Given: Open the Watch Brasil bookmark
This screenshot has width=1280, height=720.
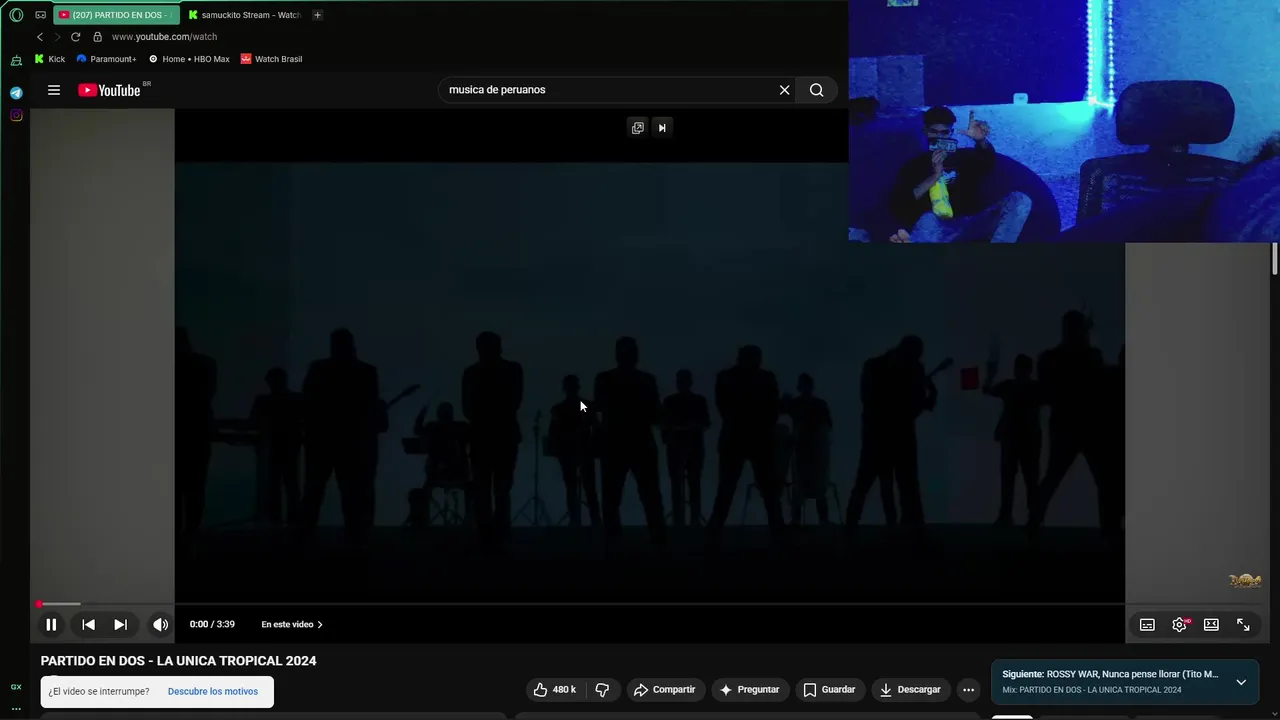Looking at the screenshot, I should point(271,59).
